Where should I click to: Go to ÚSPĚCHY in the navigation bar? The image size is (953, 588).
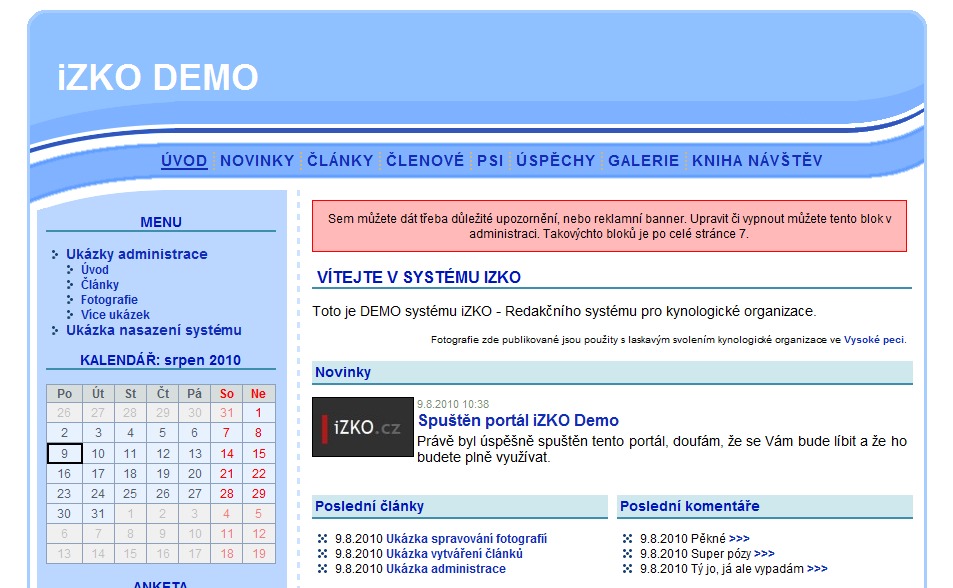556,161
